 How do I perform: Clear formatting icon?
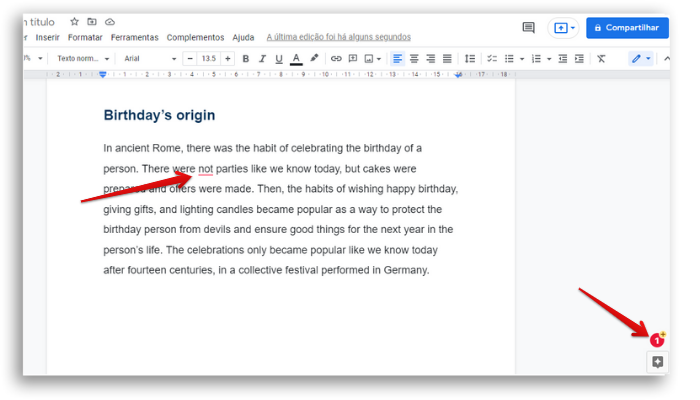point(601,58)
